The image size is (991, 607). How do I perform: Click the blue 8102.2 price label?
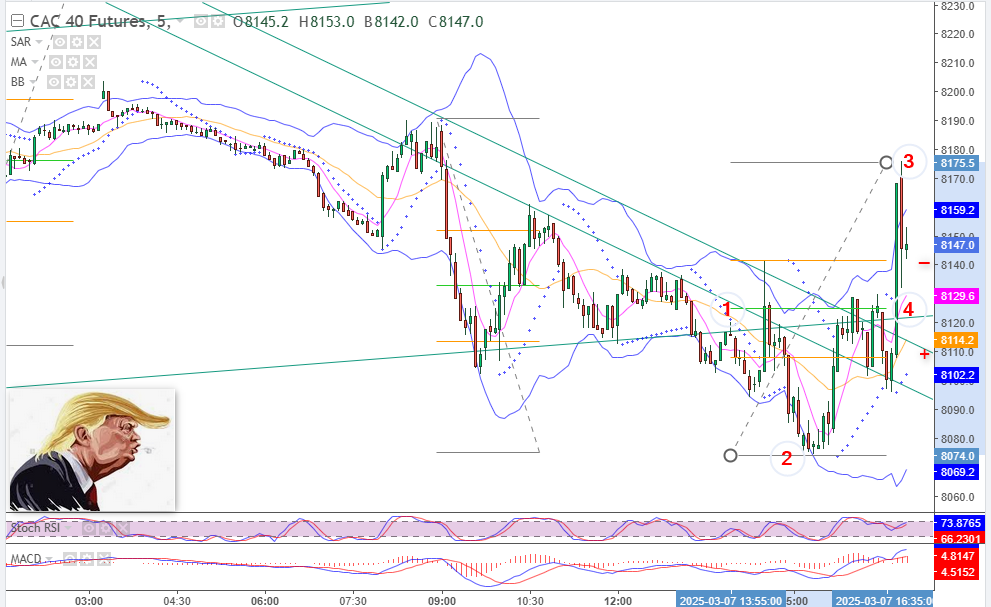[x=958, y=375]
